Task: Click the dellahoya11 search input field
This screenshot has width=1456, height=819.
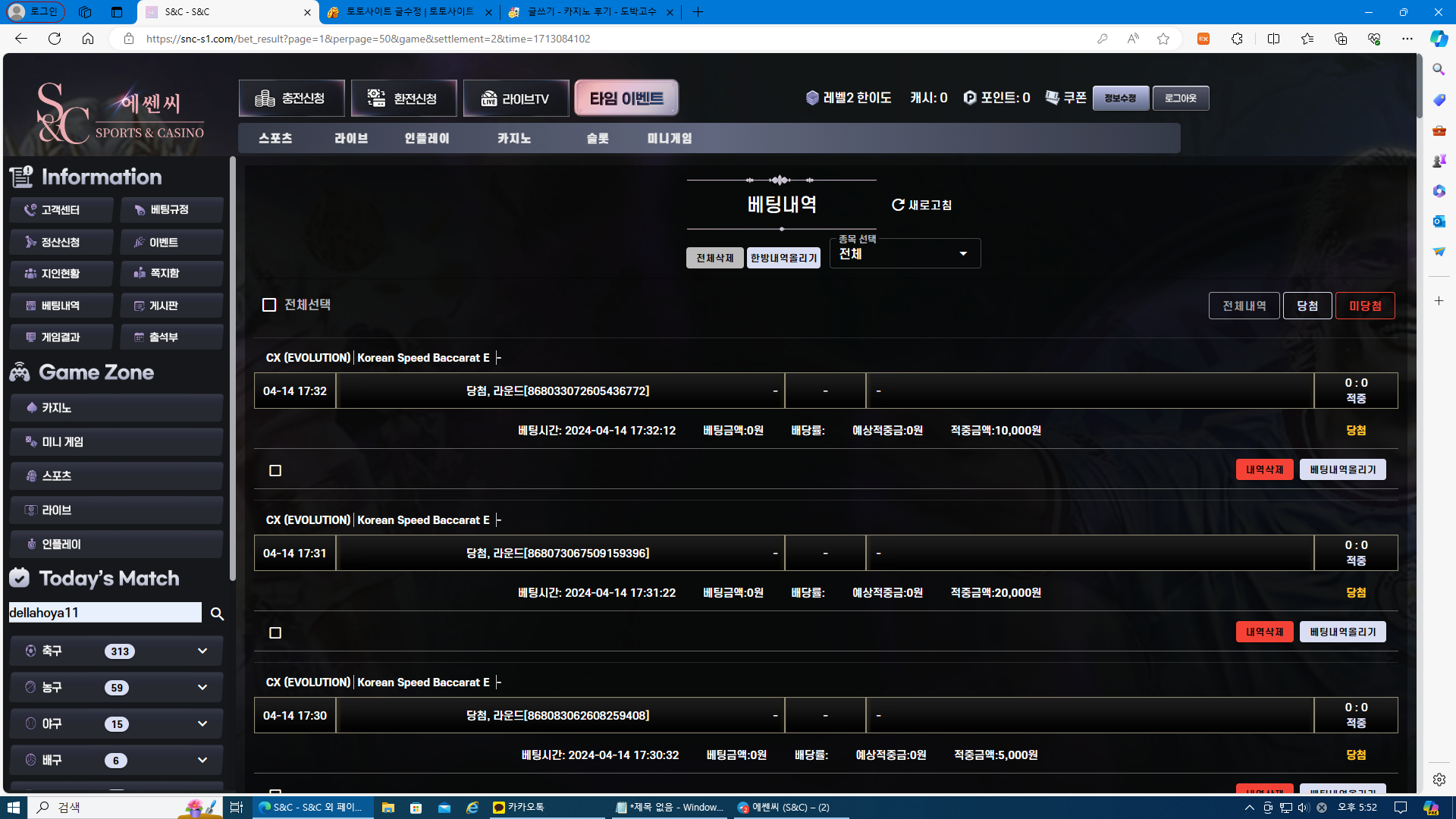Action: coord(105,613)
